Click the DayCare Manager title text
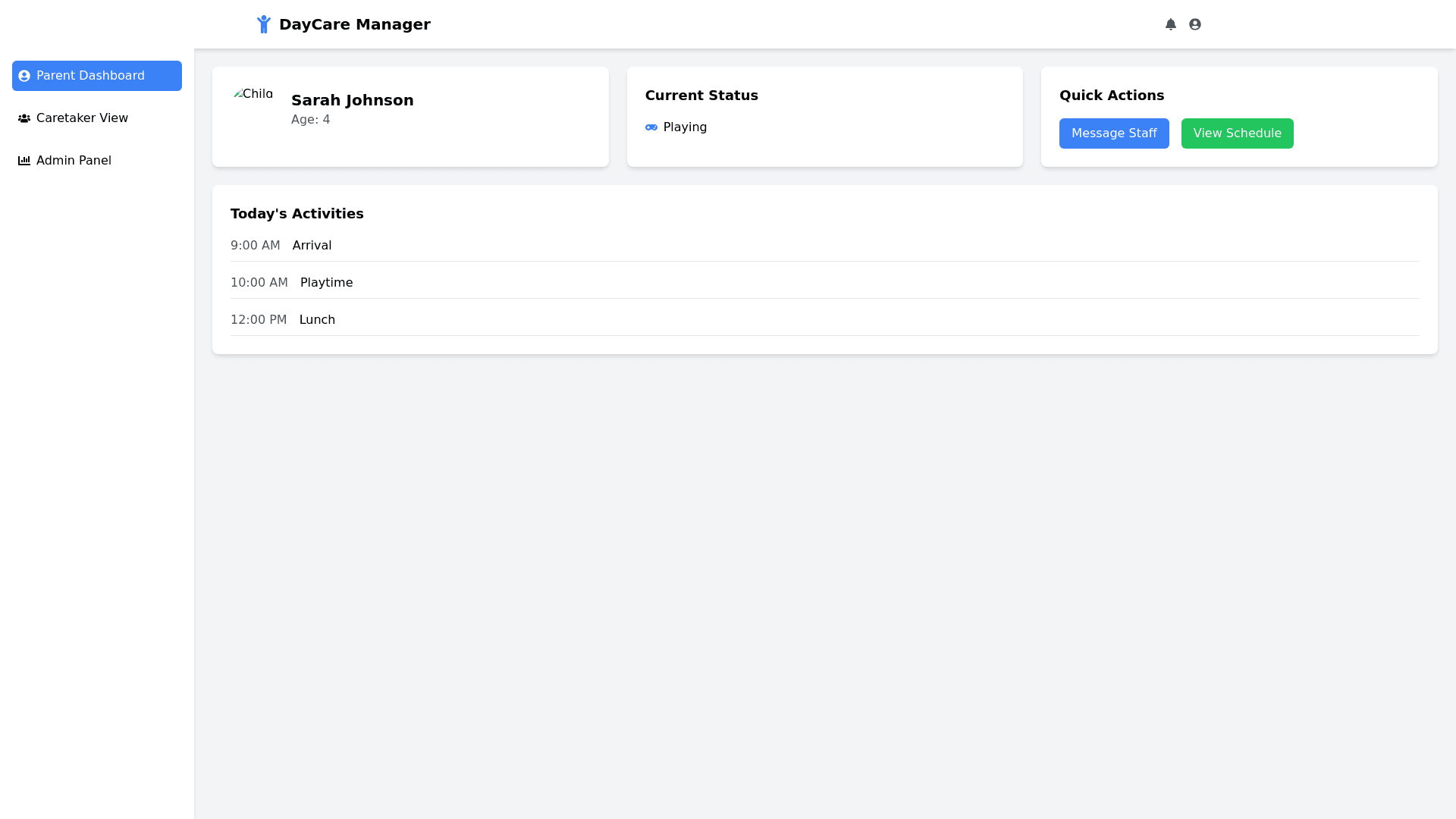 coord(354,24)
